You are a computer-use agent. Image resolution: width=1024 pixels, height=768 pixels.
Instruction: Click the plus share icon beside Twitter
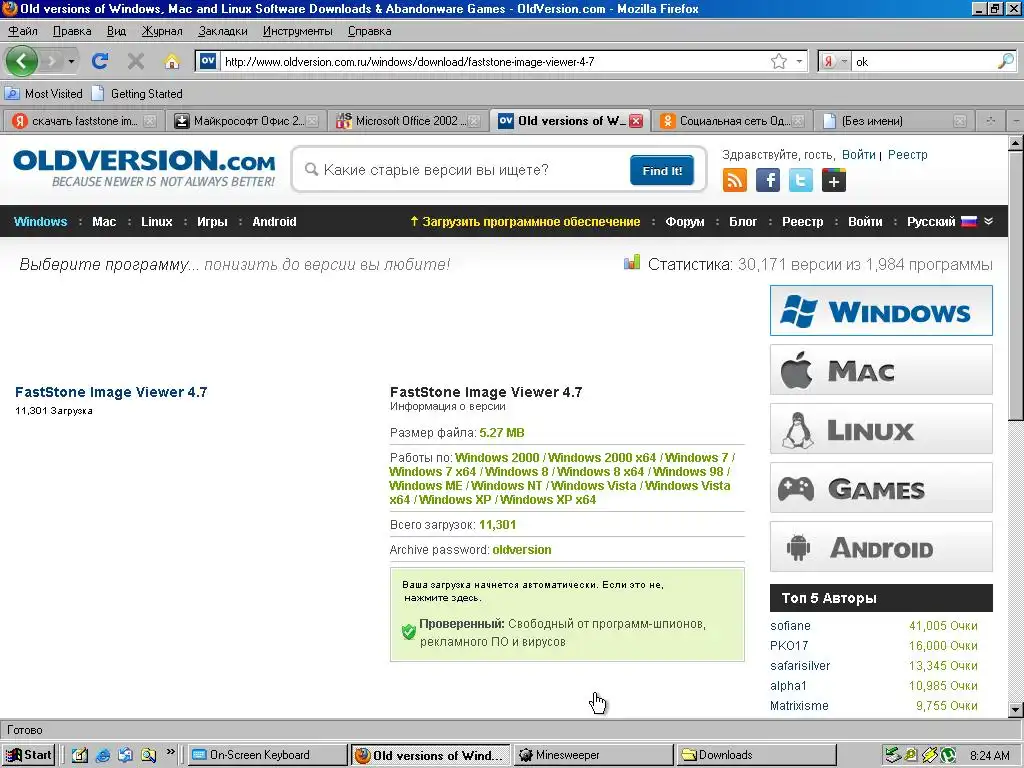click(834, 180)
